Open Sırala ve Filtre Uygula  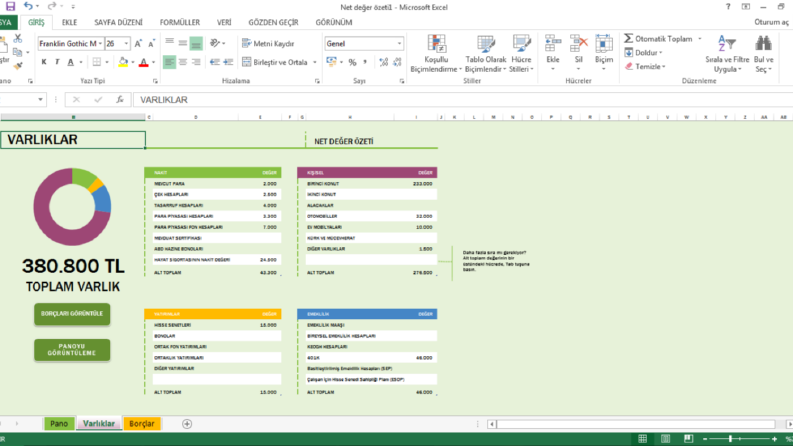727,54
